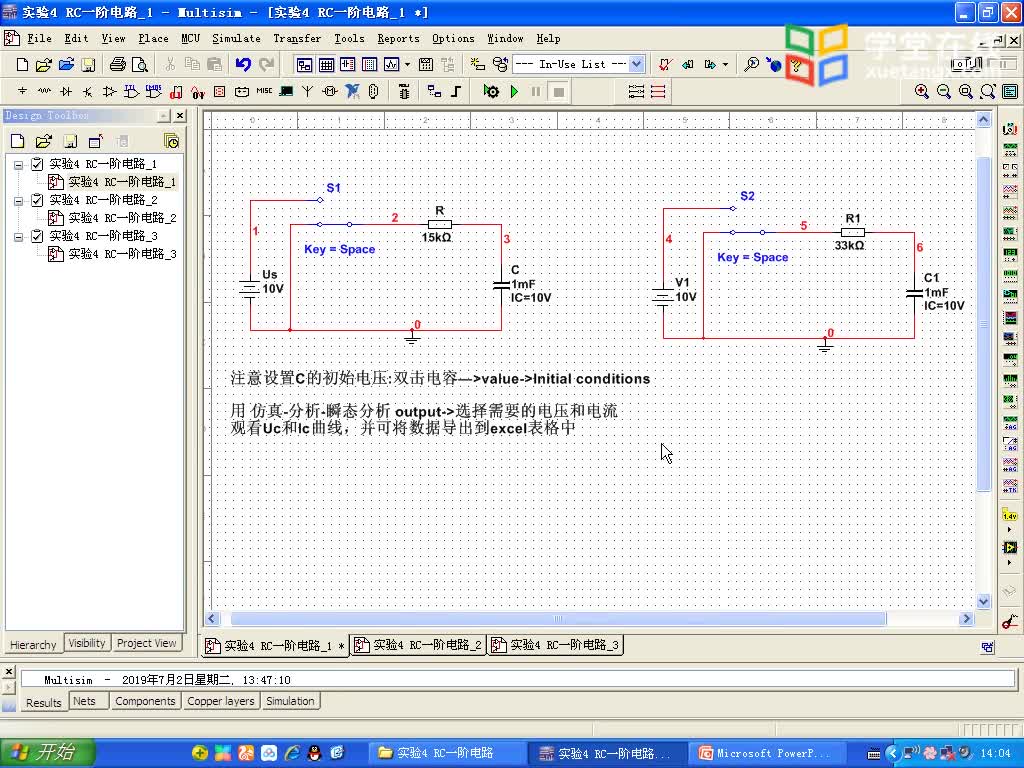Screen dimensions: 1024x768
Task: Open the Simulate menu
Action: tap(236, 39)
